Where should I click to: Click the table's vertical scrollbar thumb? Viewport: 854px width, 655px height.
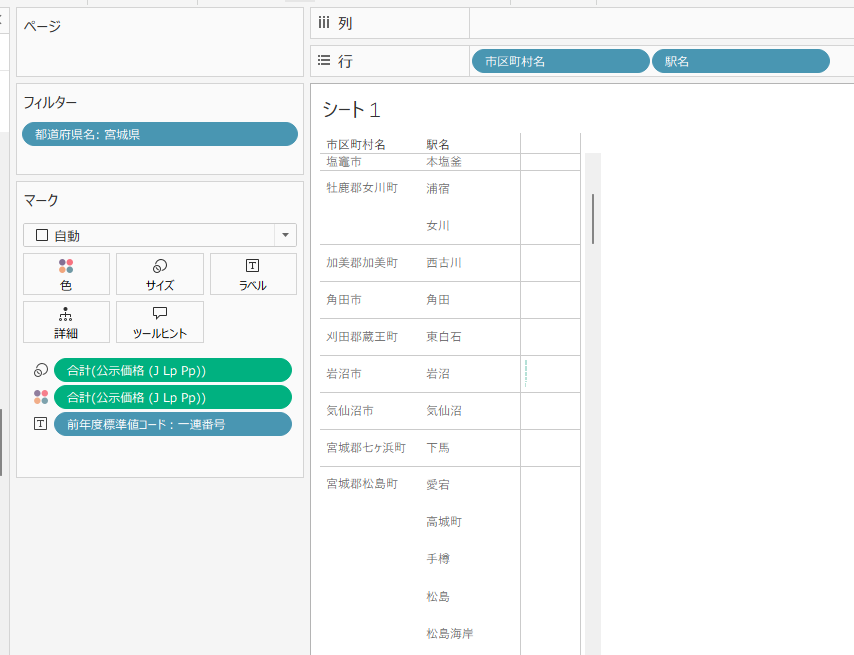(x=593, y=218)
